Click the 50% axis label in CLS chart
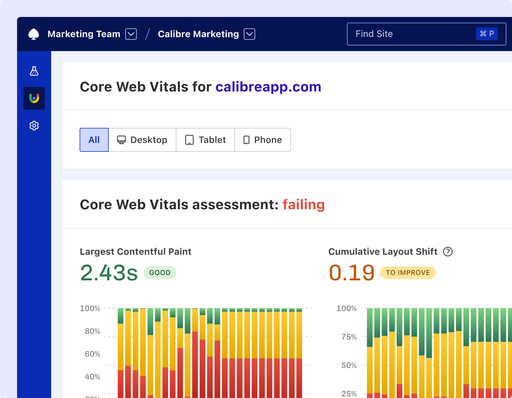This screenshot has width=512, height=398. 349,365
